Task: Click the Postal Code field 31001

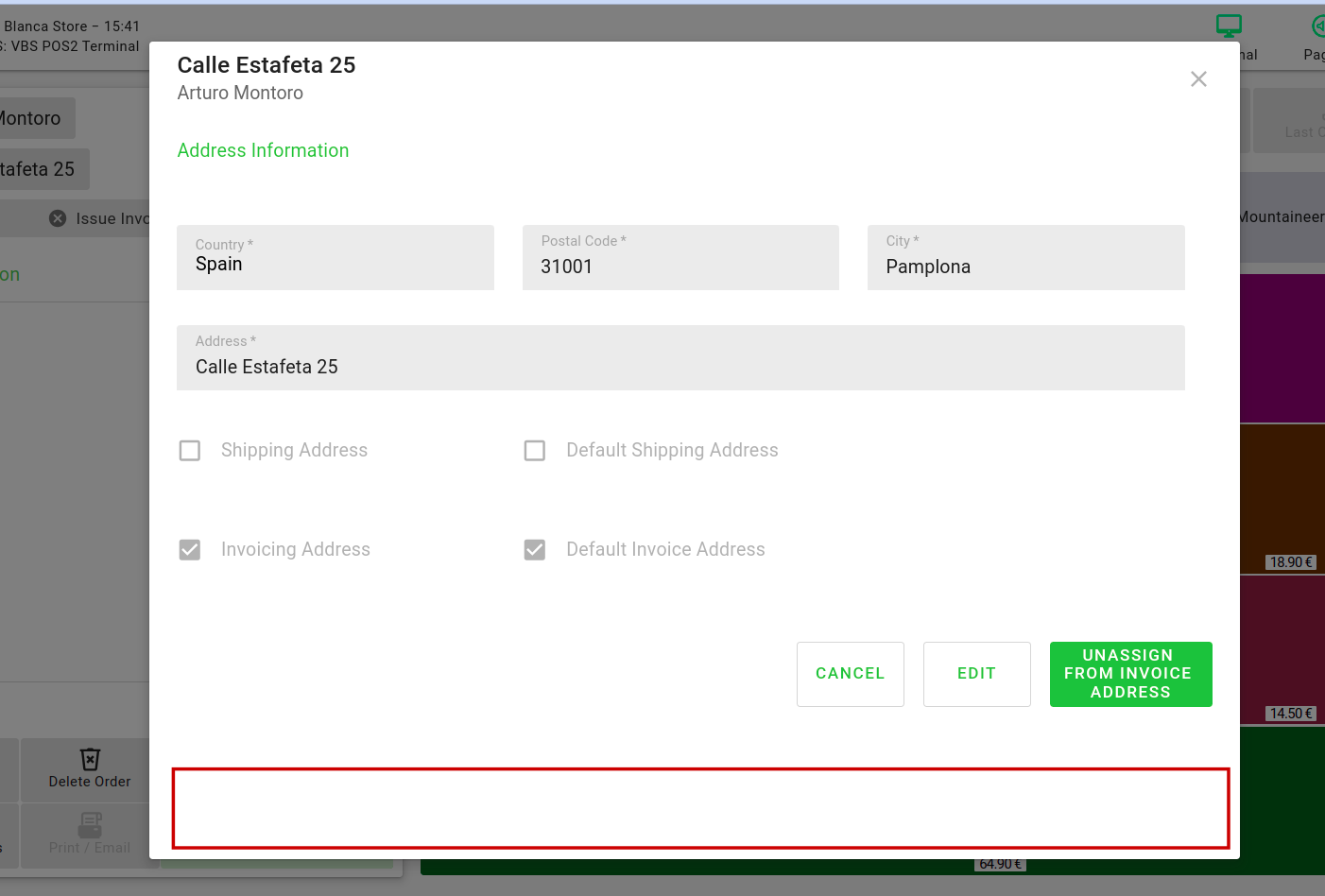Action: coord(680,258)
